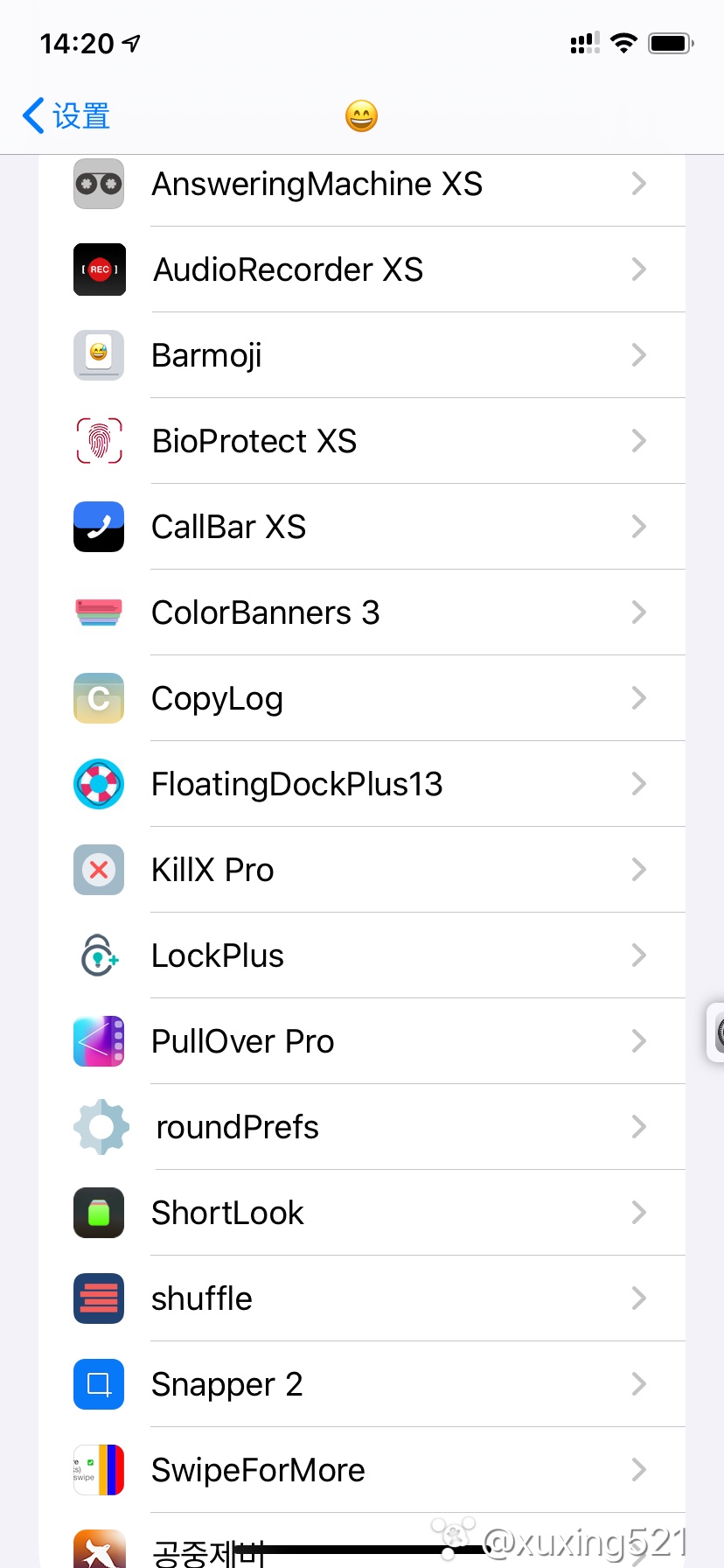
Task: Tap the BioProtect XS fingerprint icon
Action: [x=99, y=441]
